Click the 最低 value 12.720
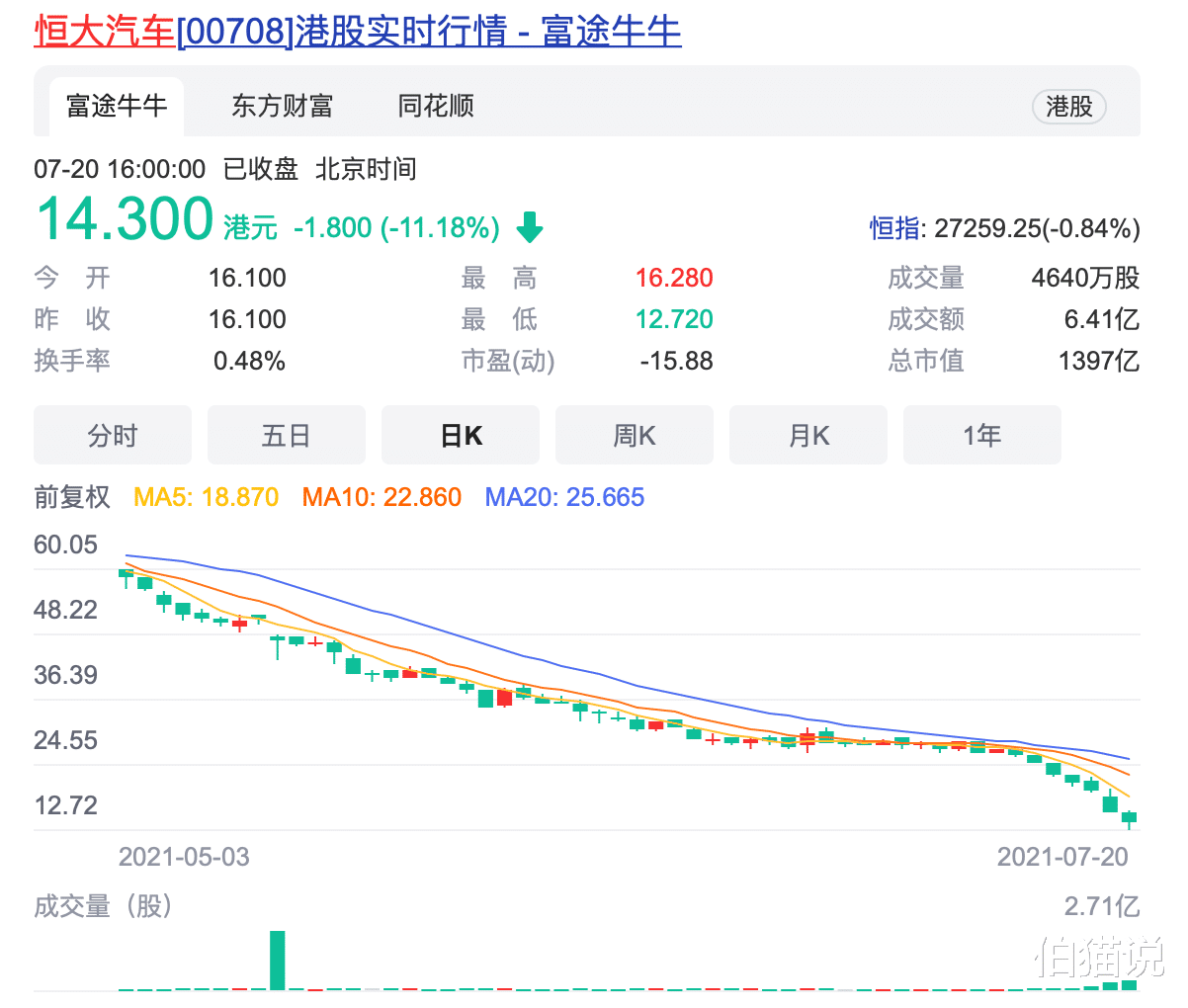 674,319
